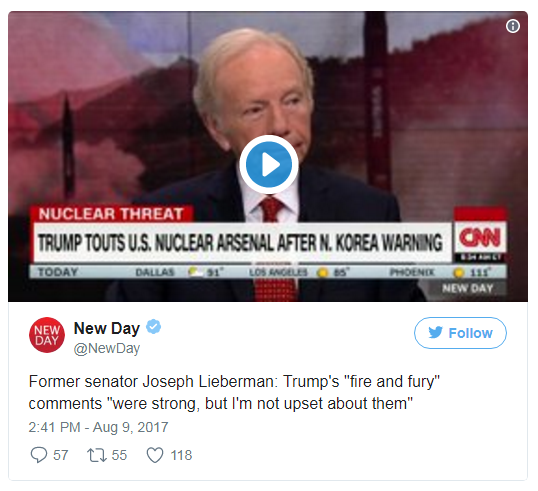Image resolution: width=538 pixels, height=491 pixels.
Task: Click the Twitter bird icon in Follow button
Action: (x=435, y=332)
